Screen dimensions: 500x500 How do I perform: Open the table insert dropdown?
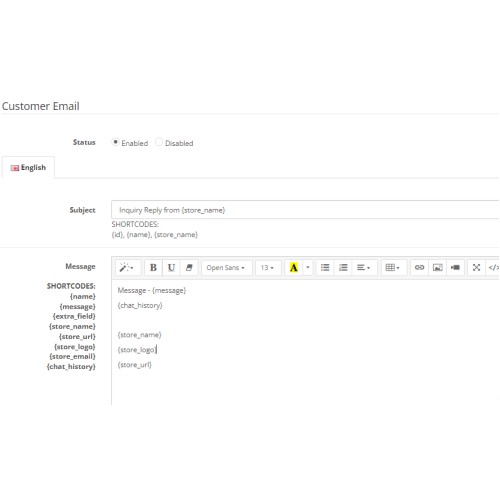(393, 268)
